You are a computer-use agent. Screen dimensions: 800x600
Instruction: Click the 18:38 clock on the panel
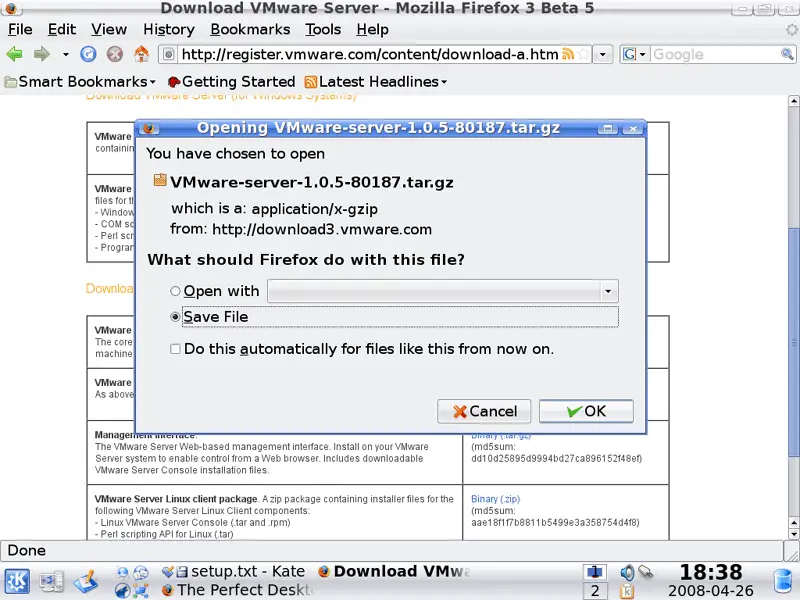711,572
